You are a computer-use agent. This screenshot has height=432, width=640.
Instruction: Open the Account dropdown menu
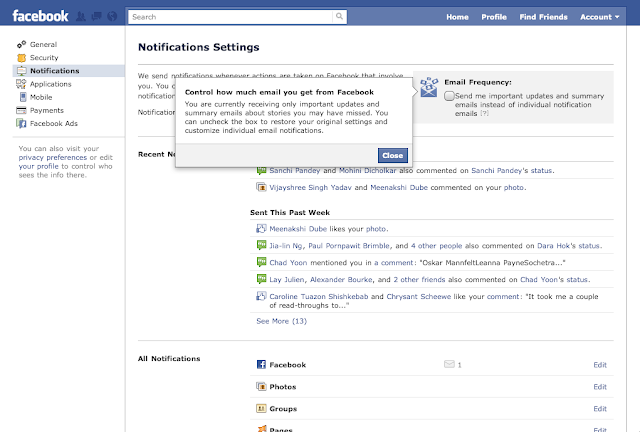(600, 17)
